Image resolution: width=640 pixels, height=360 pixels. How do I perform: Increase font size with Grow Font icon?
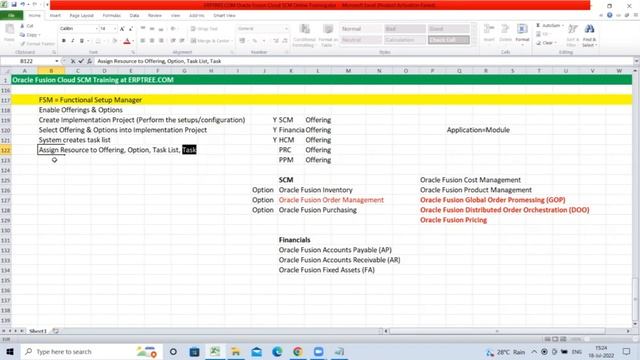(x=122, y=29)
